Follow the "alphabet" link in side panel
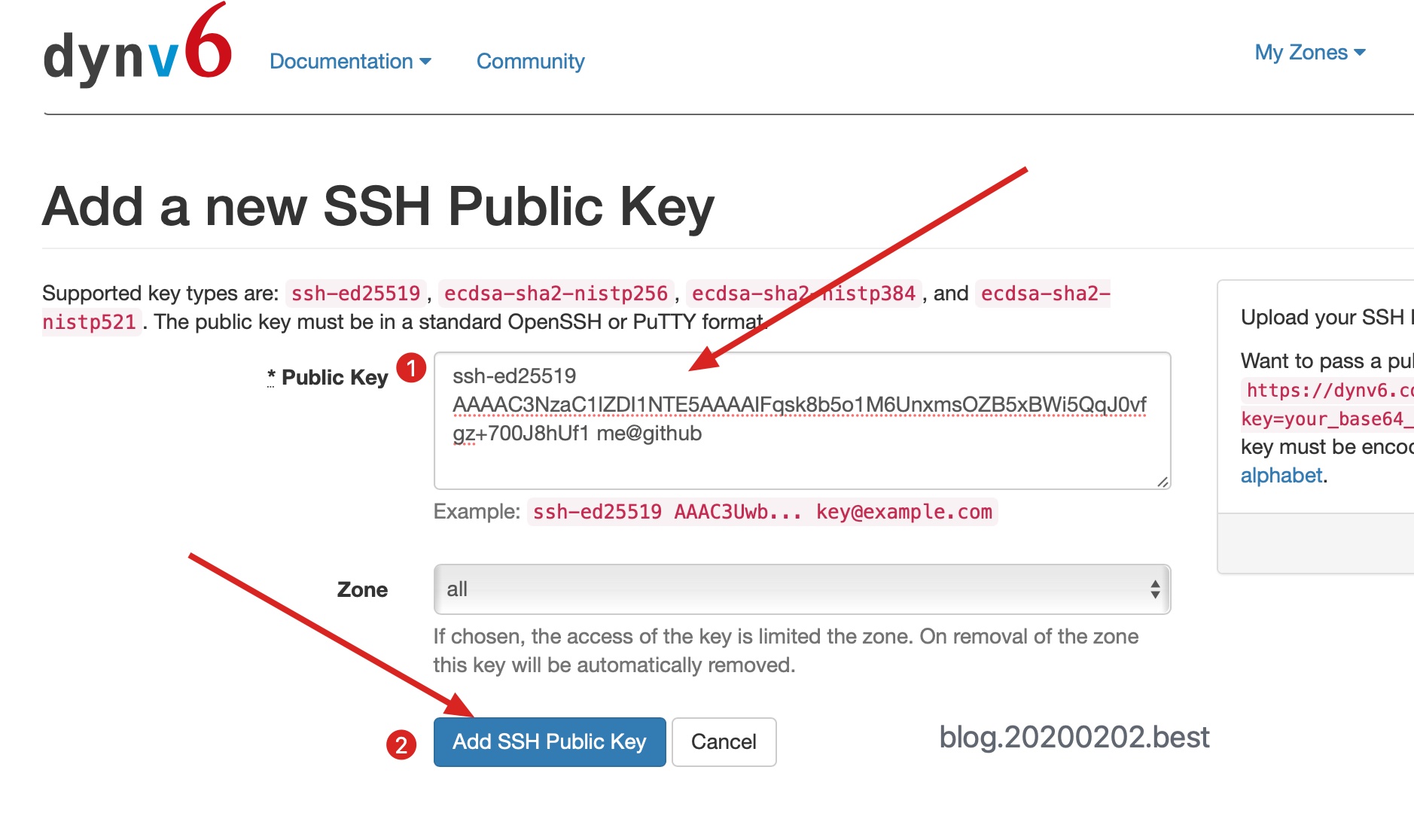 pos(1281,476)
